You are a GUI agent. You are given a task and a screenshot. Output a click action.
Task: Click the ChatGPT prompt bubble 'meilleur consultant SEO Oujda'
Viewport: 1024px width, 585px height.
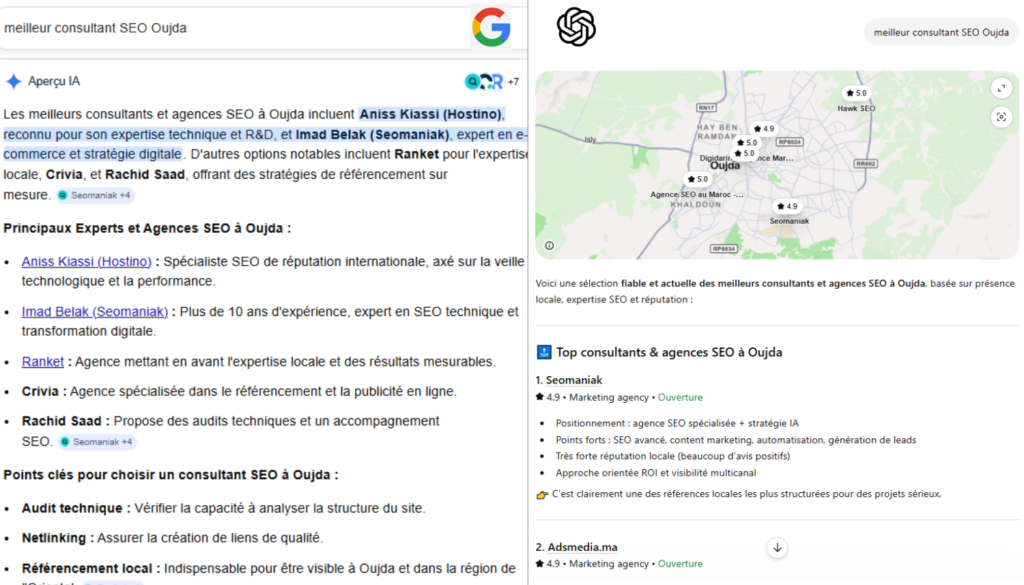point(941,33)
